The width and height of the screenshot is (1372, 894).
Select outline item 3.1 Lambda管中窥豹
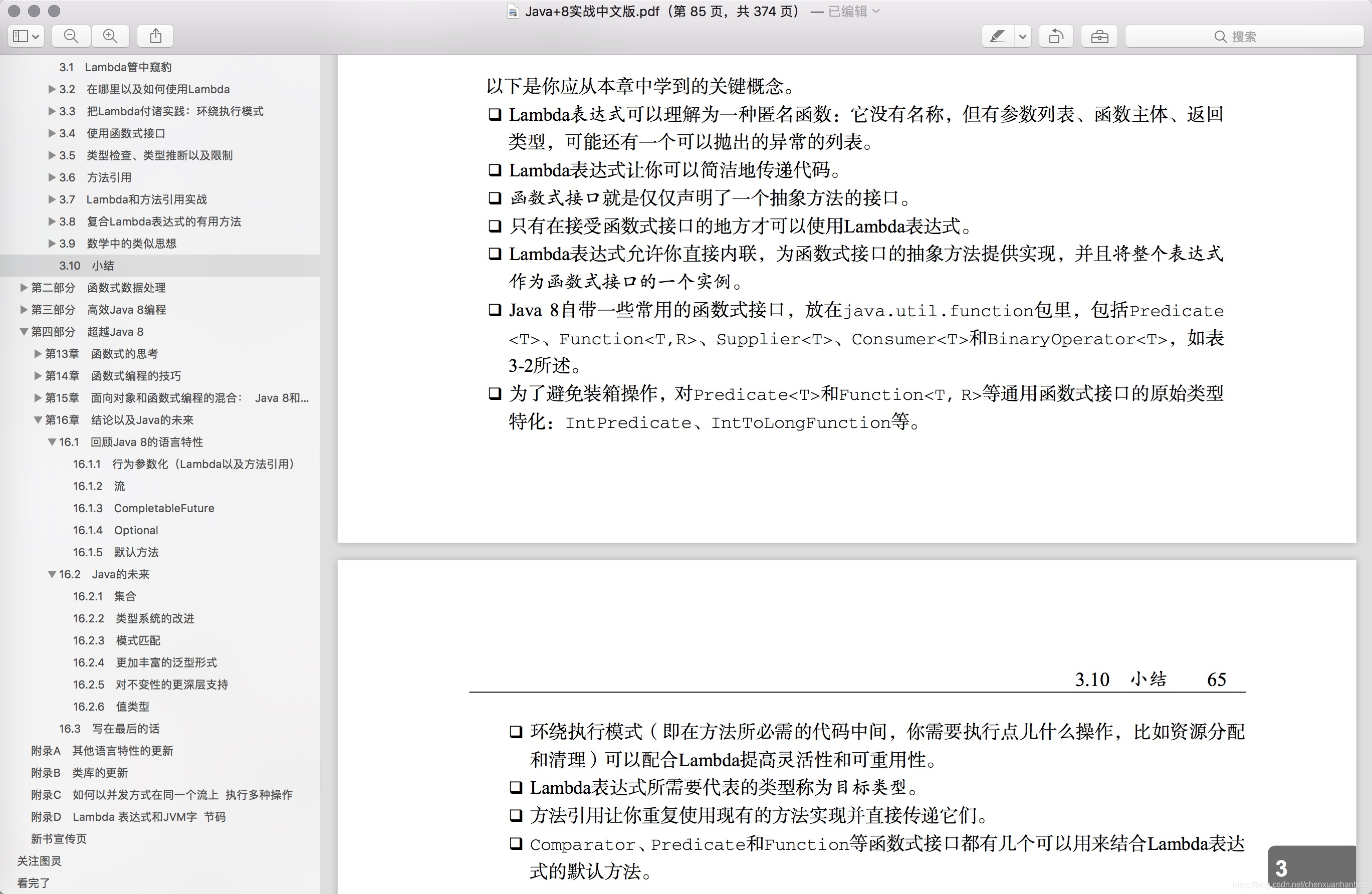coord(115,67)
